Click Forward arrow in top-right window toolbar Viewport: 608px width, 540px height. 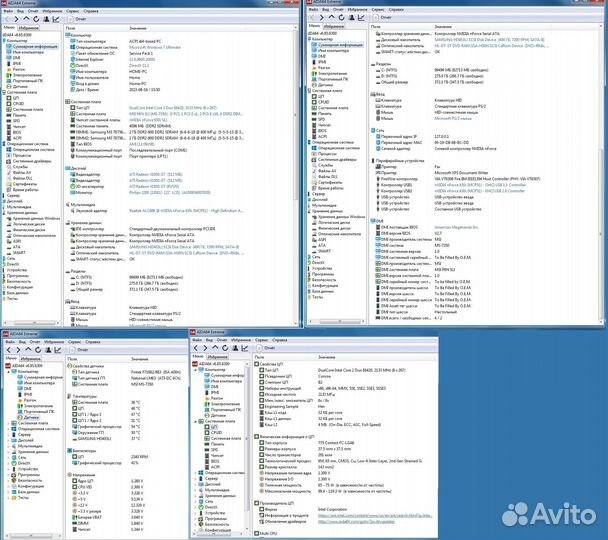coord(321,17)
